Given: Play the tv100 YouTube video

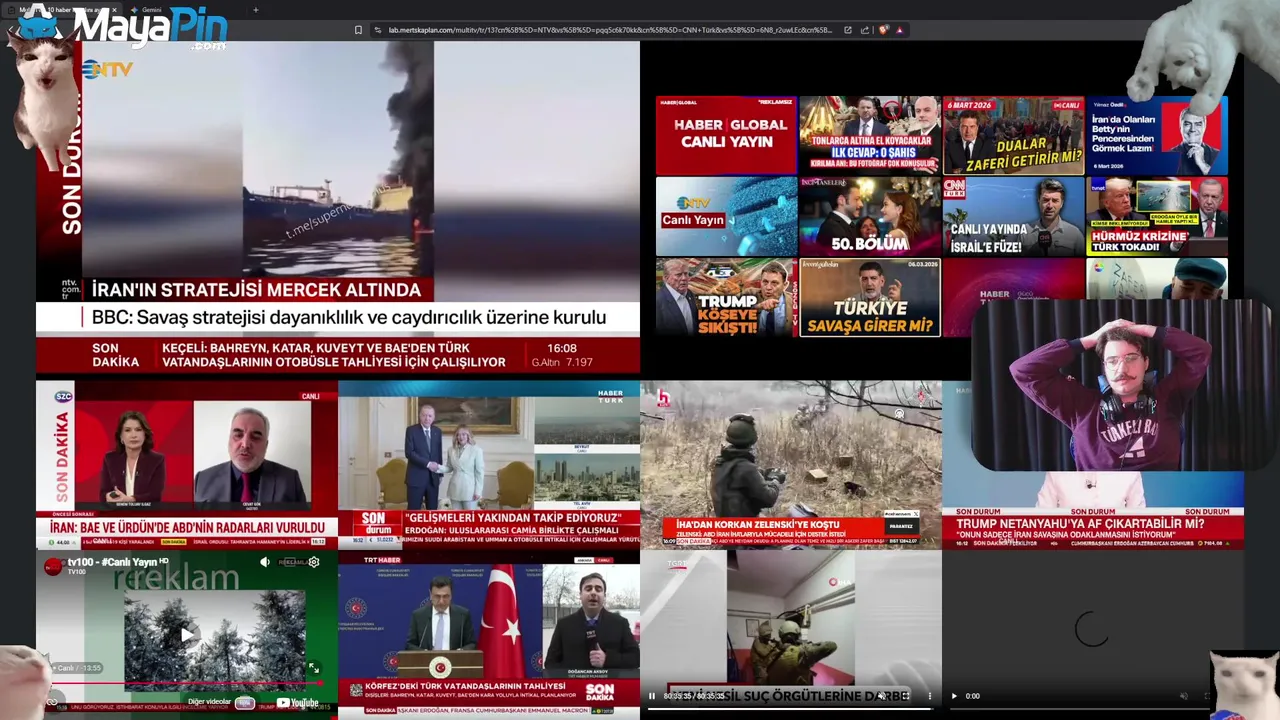Looking at the screenshot, I should 187,634.
